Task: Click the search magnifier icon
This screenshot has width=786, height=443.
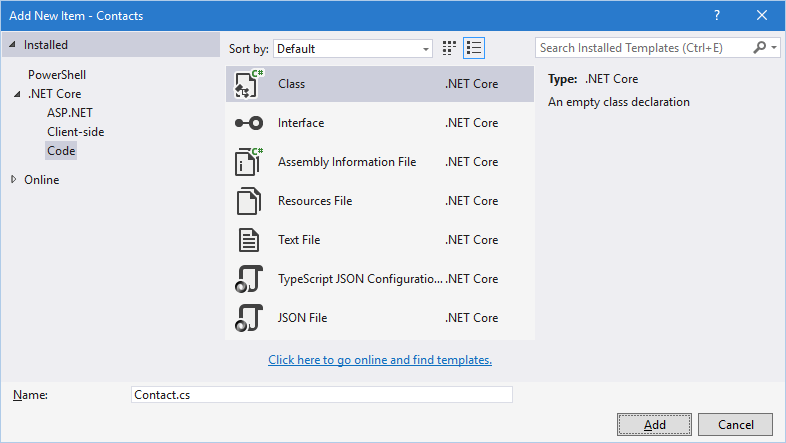Action: click(761, 47)
